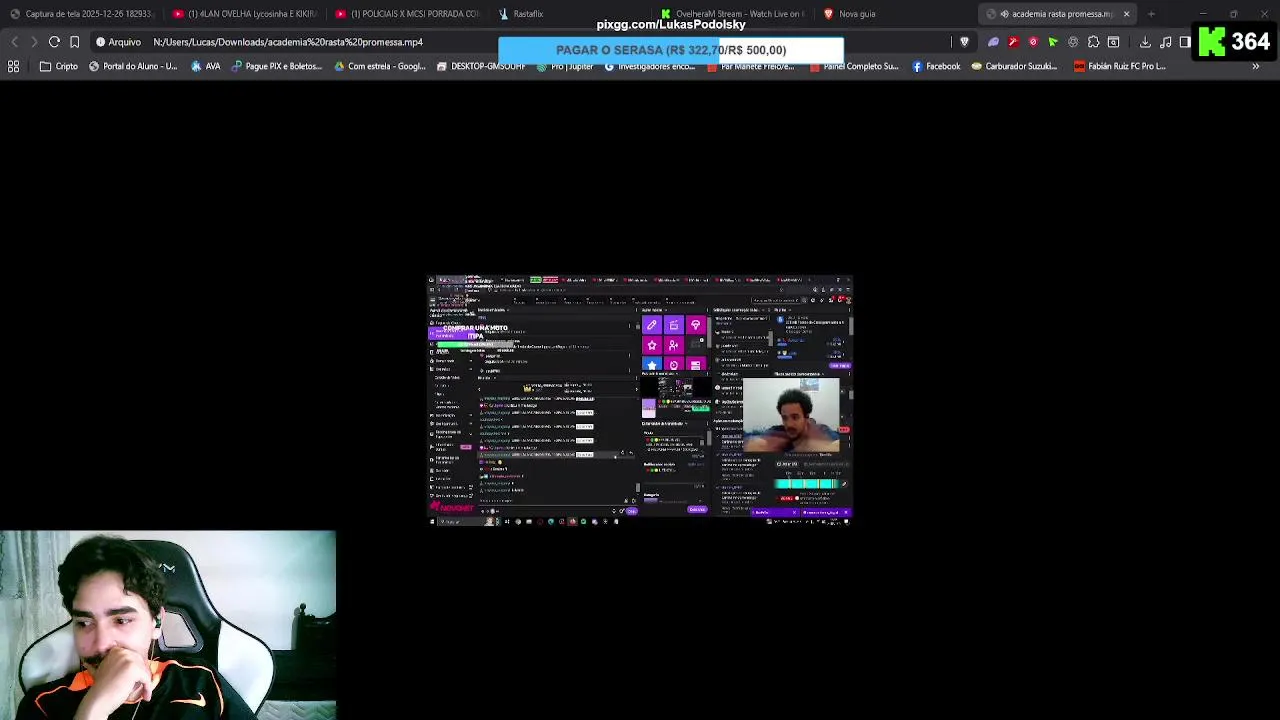1280x720 pixels.
Task: Open the apps grid in the bookmarks bar
Action: pos(14,66)
